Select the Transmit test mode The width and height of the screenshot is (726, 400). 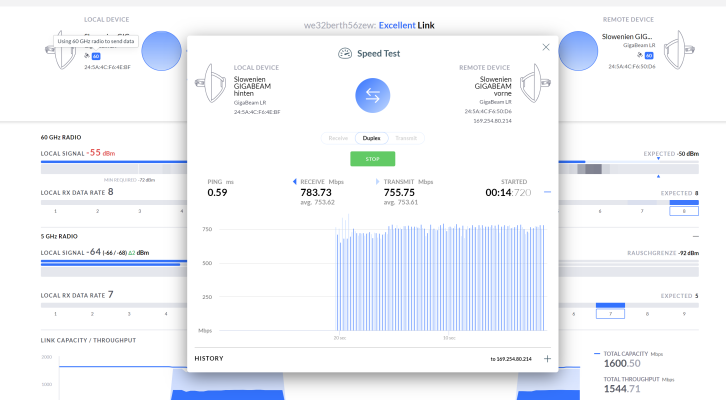click(405, 139)
